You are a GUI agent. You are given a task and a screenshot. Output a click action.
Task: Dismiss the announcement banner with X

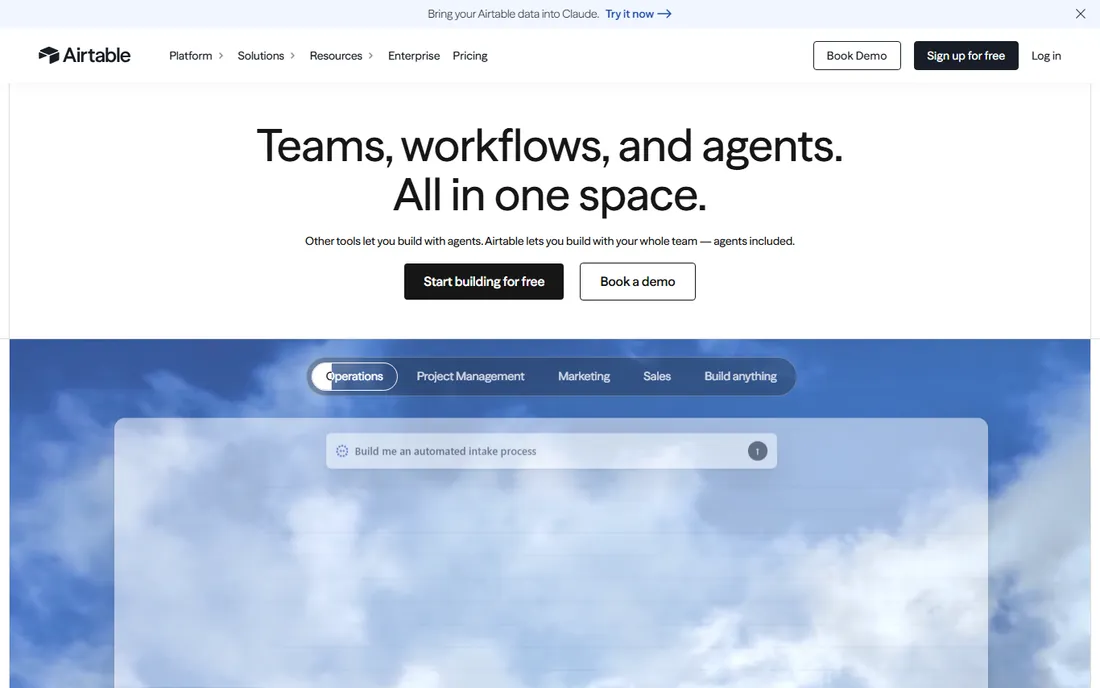1080,14
